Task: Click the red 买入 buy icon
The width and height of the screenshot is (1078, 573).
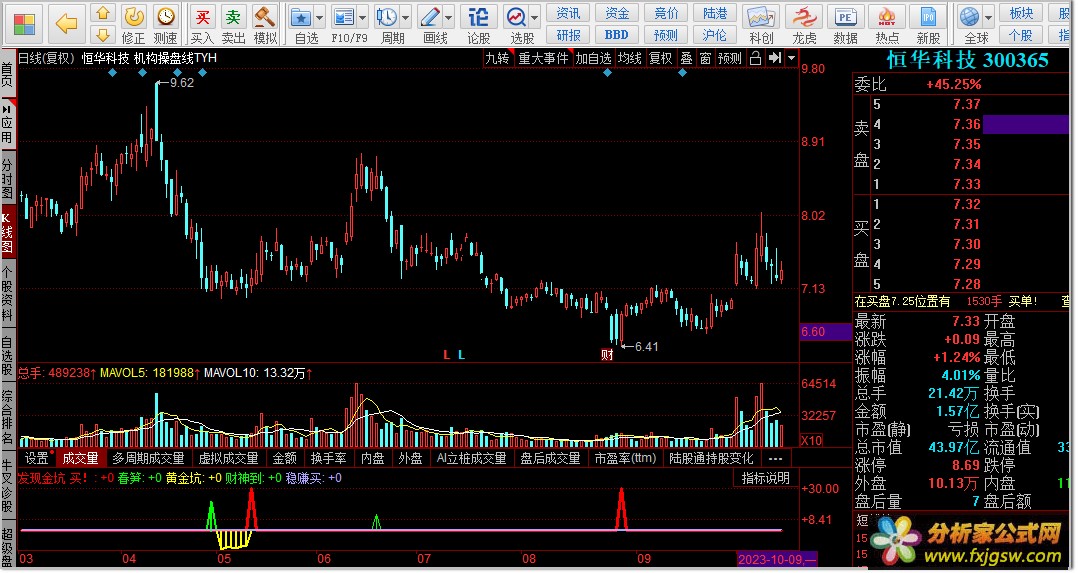Action: click(202, 24)
